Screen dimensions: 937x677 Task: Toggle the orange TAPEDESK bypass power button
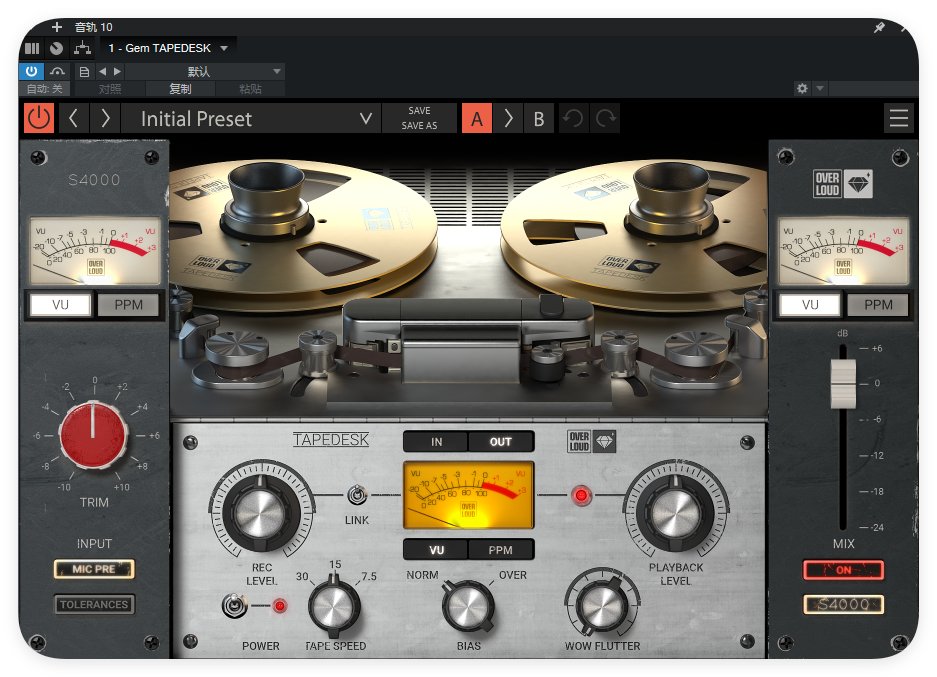pyautogui.click(x=39, y=118)
